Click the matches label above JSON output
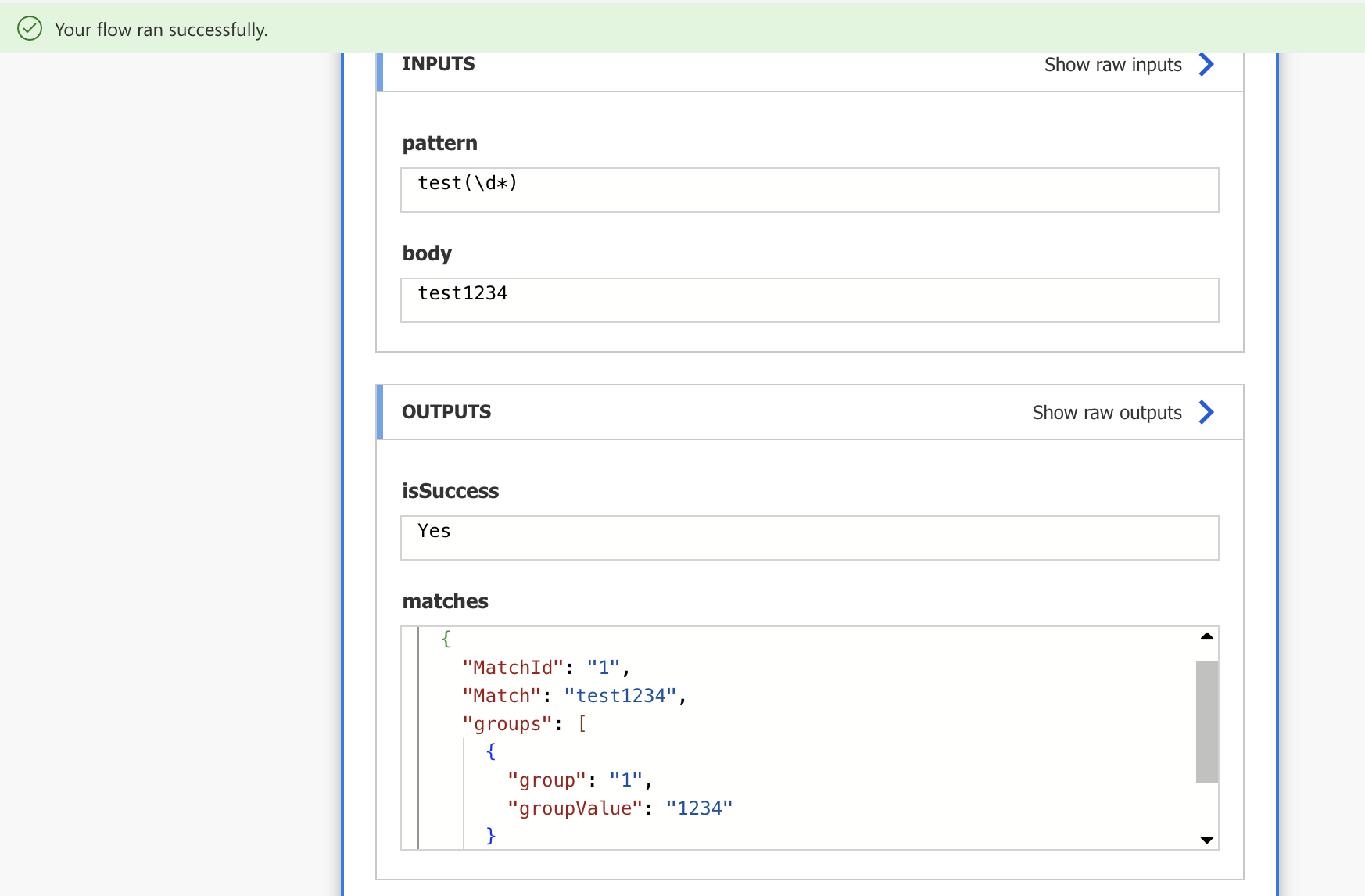Image resolution: width=1365 pixels, height=896 pixels. pyautogui.click(x=445, y=601)
